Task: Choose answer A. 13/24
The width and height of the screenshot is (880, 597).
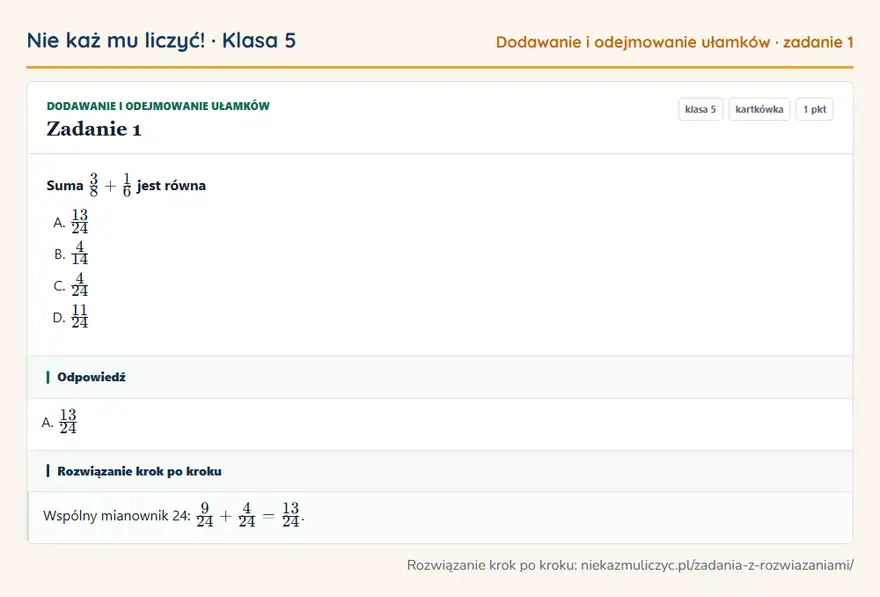Action: pyautogui.click(x=71, y=222)
